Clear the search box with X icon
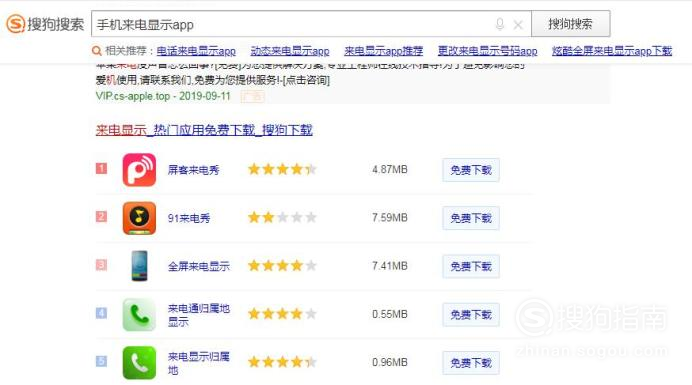The image size is (692, 385). pyautogui.click(x=518, y=25)
